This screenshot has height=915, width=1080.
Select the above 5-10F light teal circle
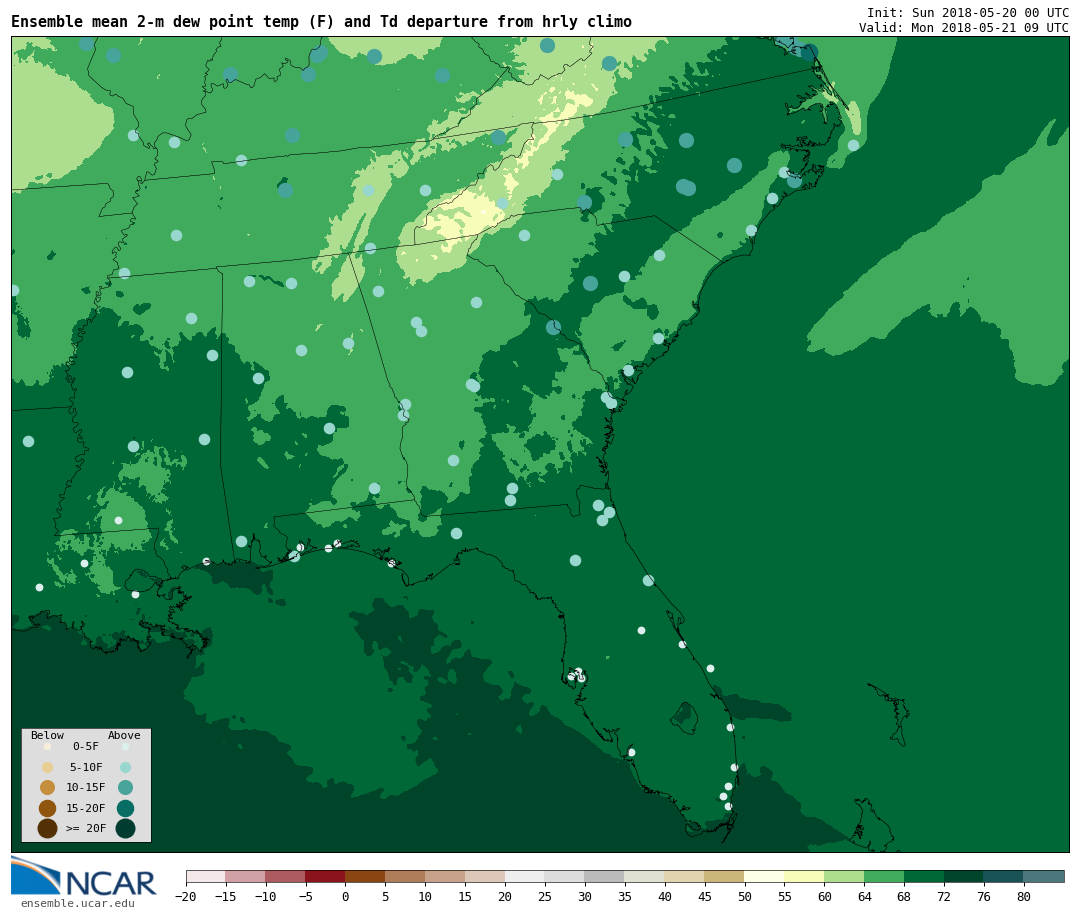(x=125, y=768)
